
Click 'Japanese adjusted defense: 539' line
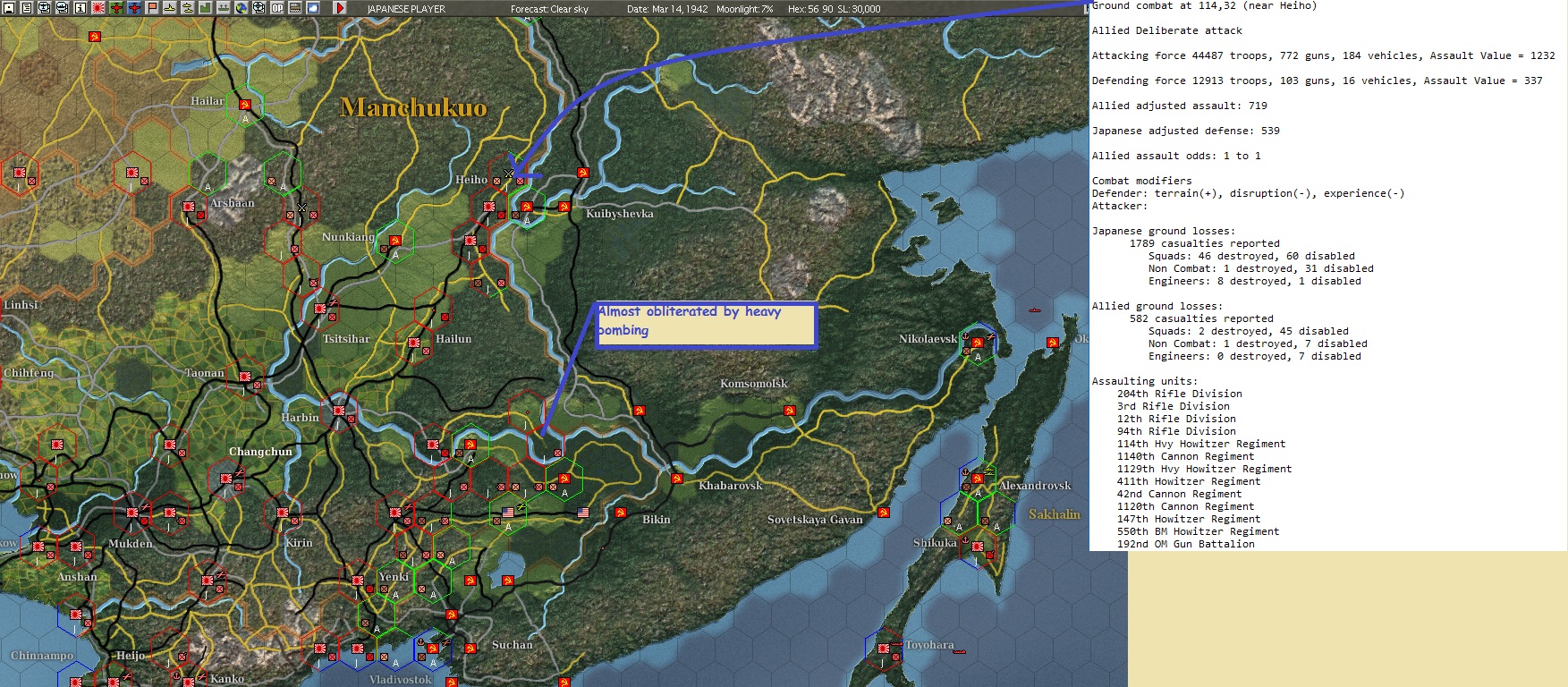(x=1186, y=131)
